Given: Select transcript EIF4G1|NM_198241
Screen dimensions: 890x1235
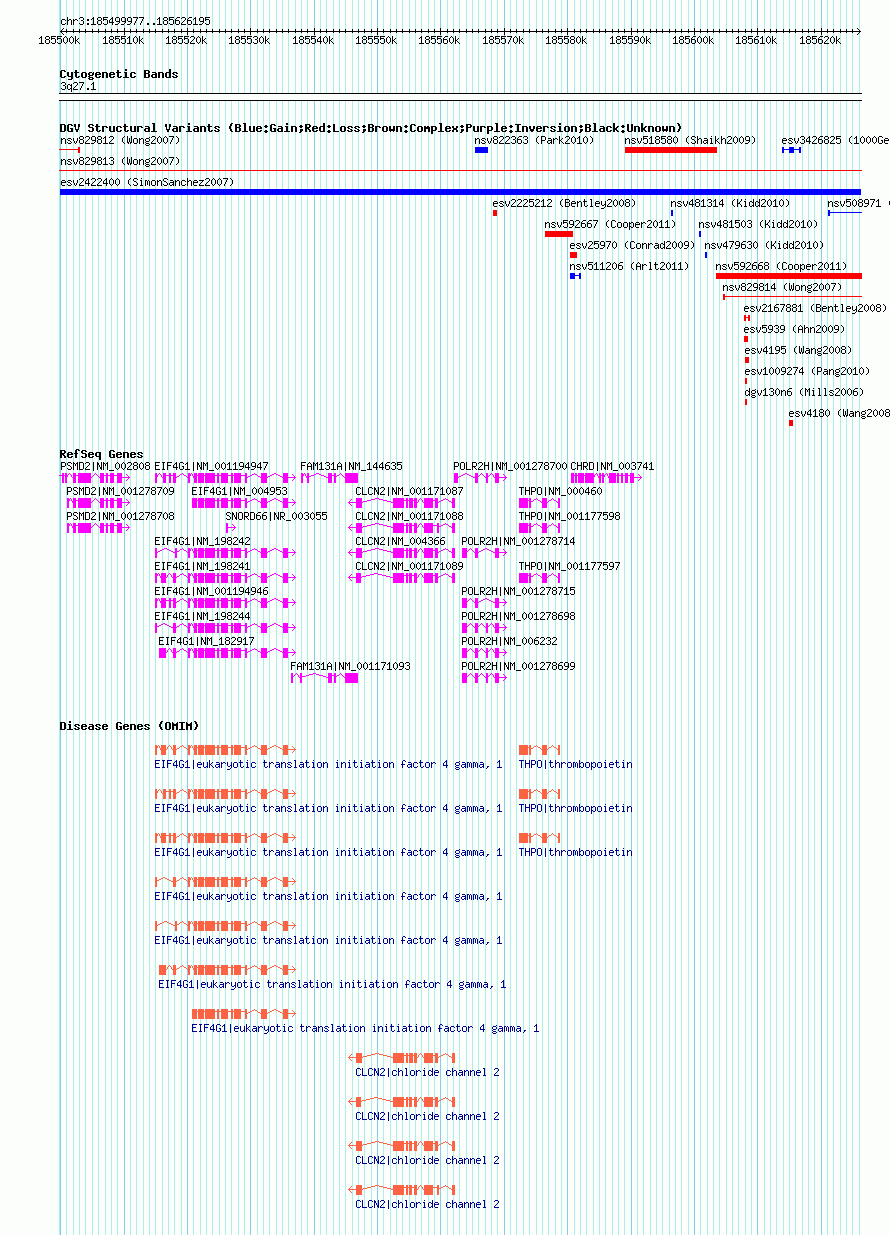Looking at the screenshot, I should click(x=202, y=567).
